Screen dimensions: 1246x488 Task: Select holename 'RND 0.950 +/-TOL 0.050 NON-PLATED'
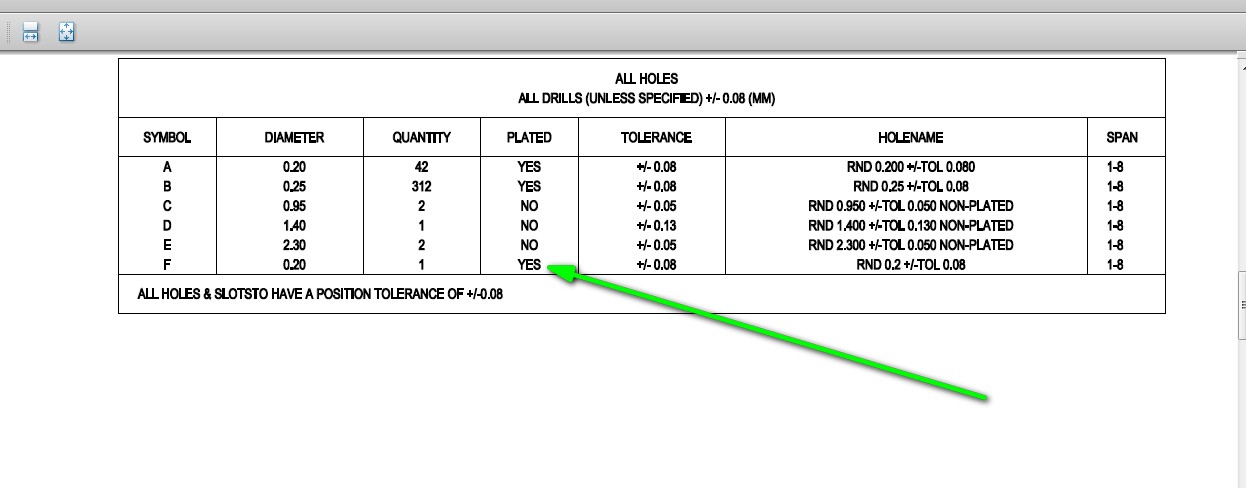(x=910, y=206)
